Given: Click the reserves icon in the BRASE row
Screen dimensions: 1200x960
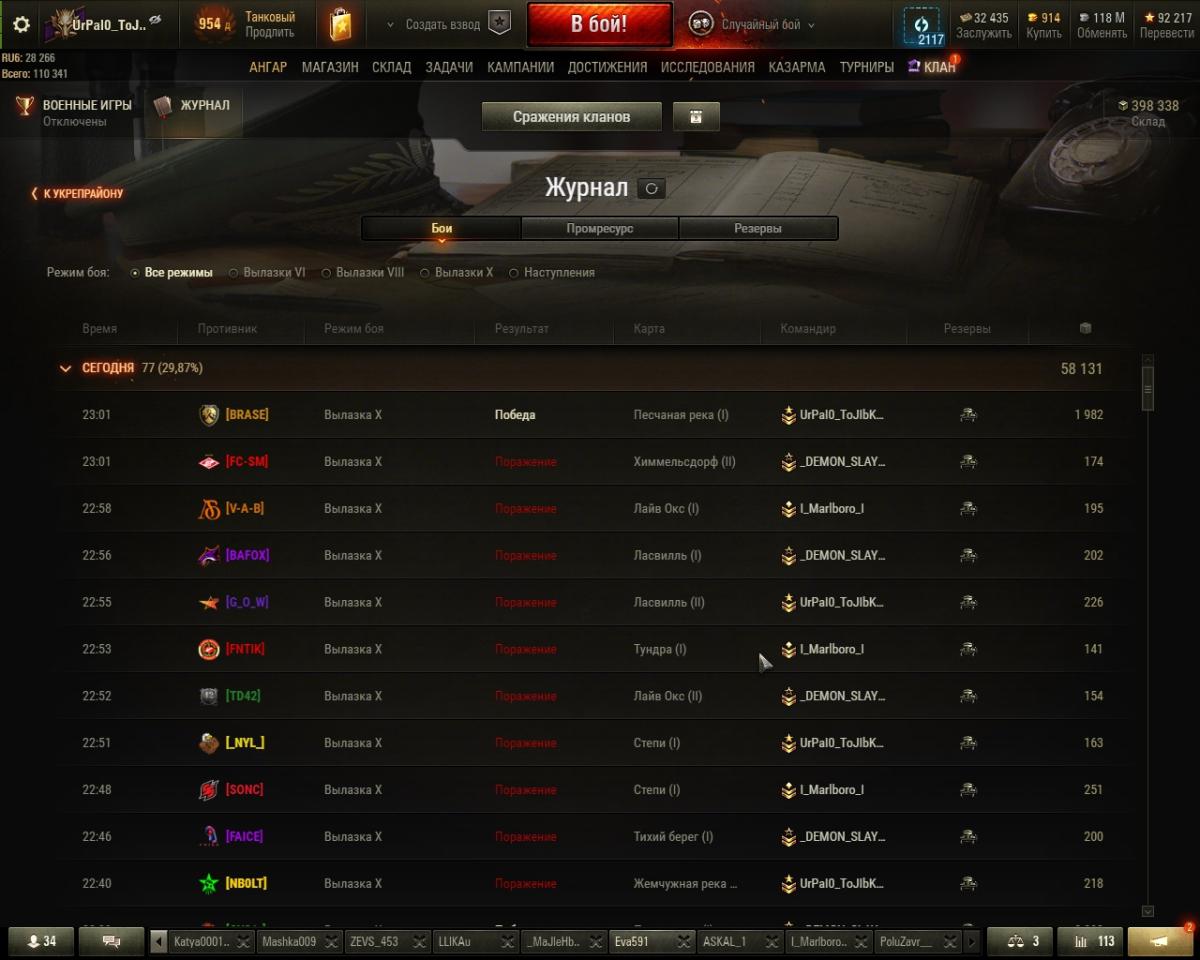Looking at the screenshot, I should click(967, 415).
